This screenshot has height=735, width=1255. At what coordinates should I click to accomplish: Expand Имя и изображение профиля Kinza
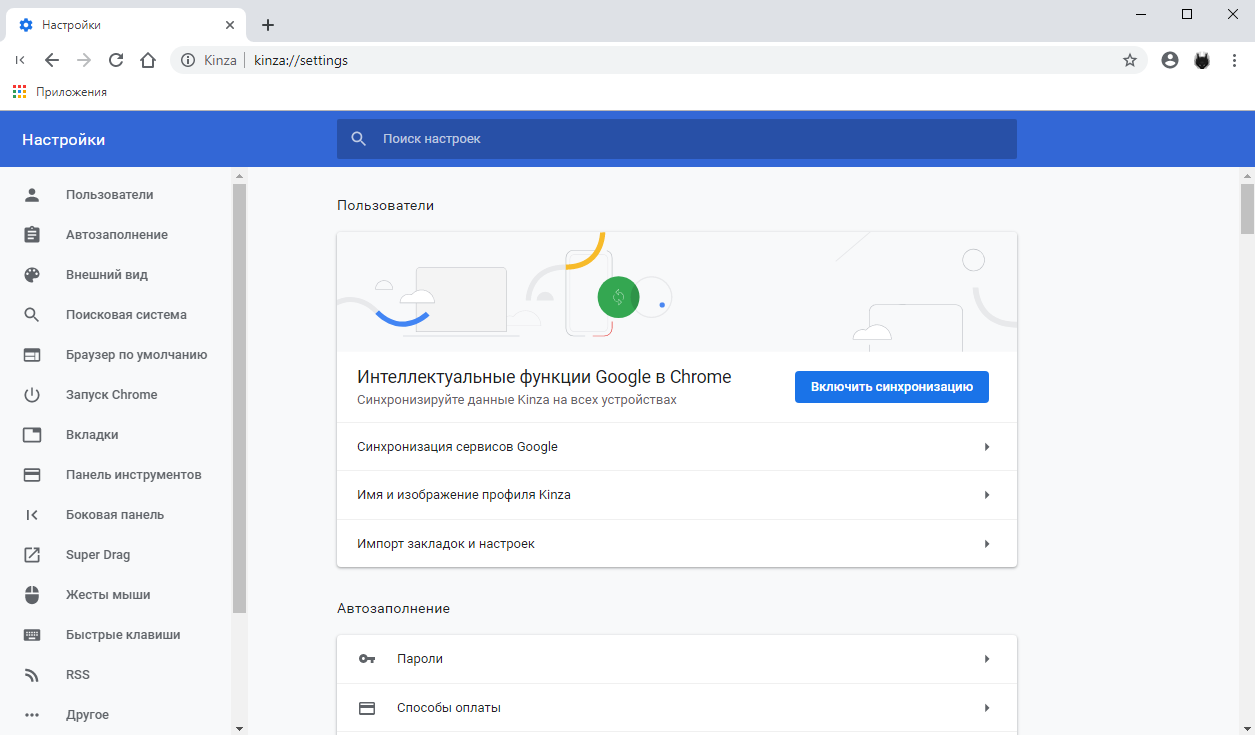(x=676, y=495)
